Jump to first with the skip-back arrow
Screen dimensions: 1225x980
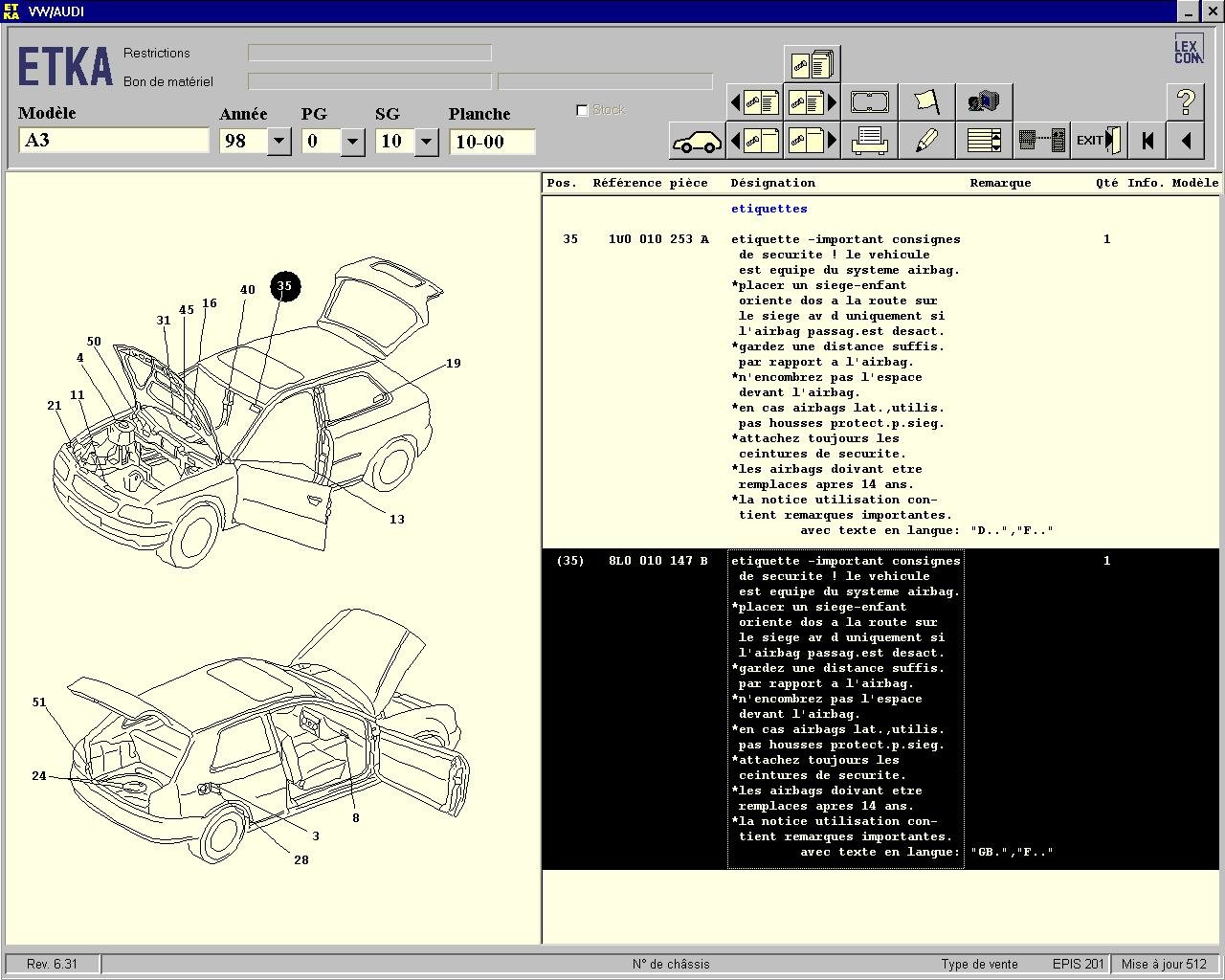[1147, 142]
